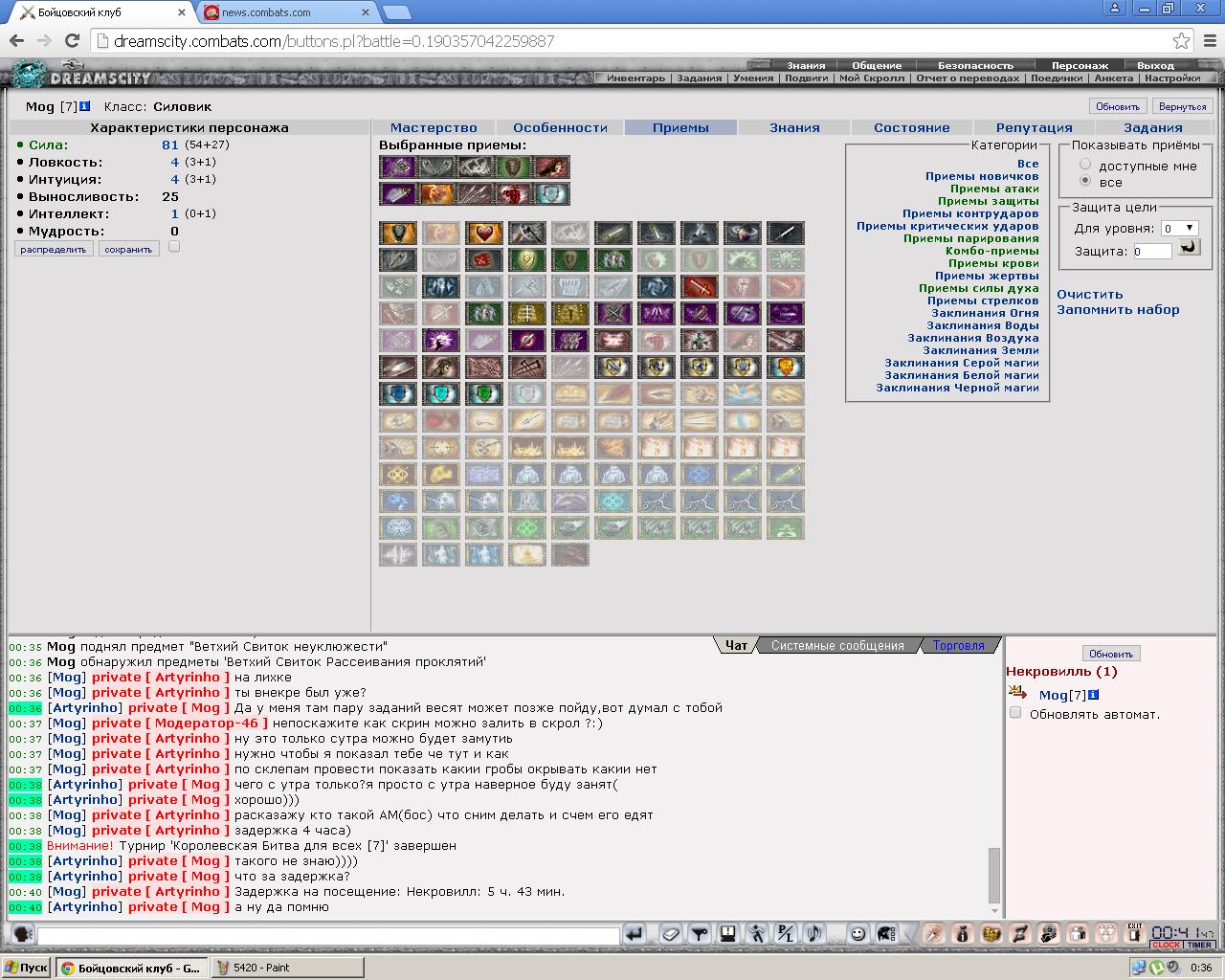Open the Репутация tab

click(1034, 127)
